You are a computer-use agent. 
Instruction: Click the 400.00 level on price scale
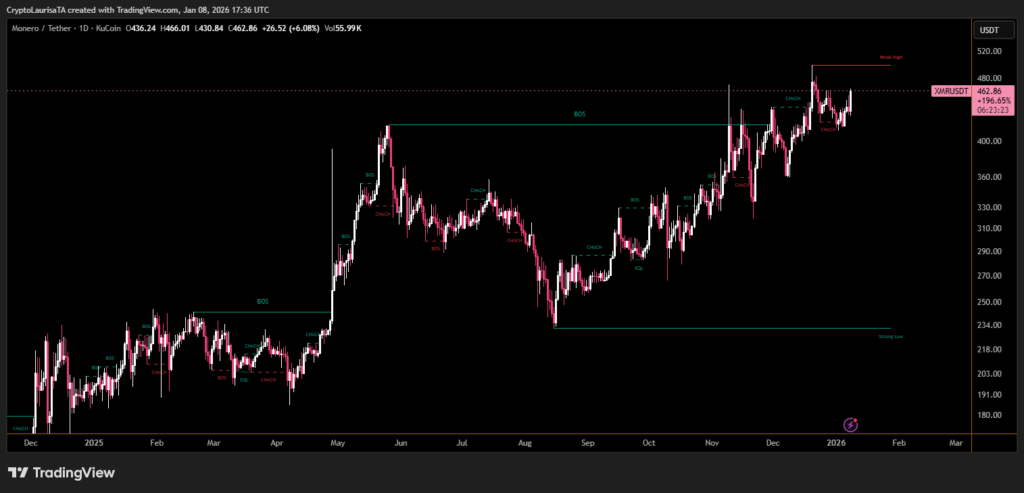[990, 141]
